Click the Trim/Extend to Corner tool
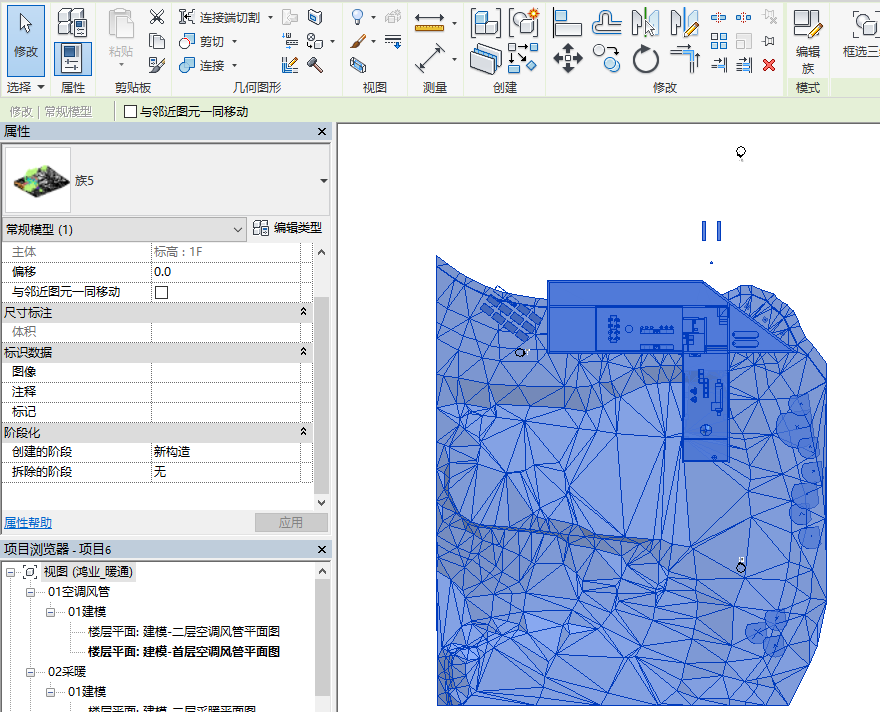 [685, 58]
